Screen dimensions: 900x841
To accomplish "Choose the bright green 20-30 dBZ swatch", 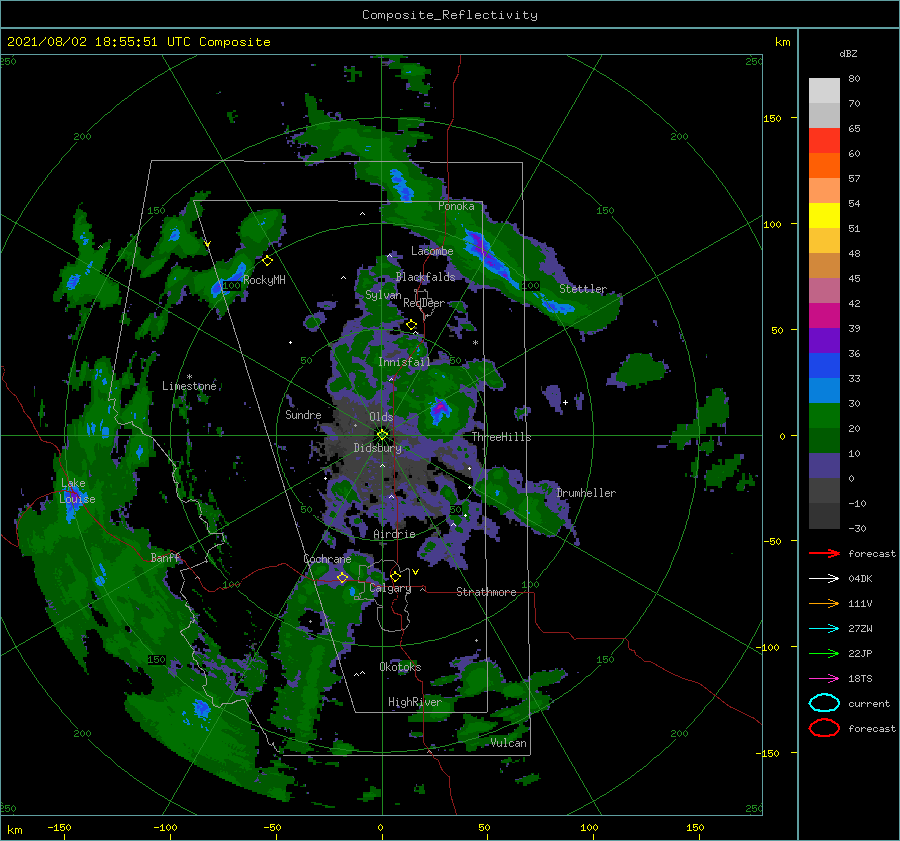I will tap(824, 416).
